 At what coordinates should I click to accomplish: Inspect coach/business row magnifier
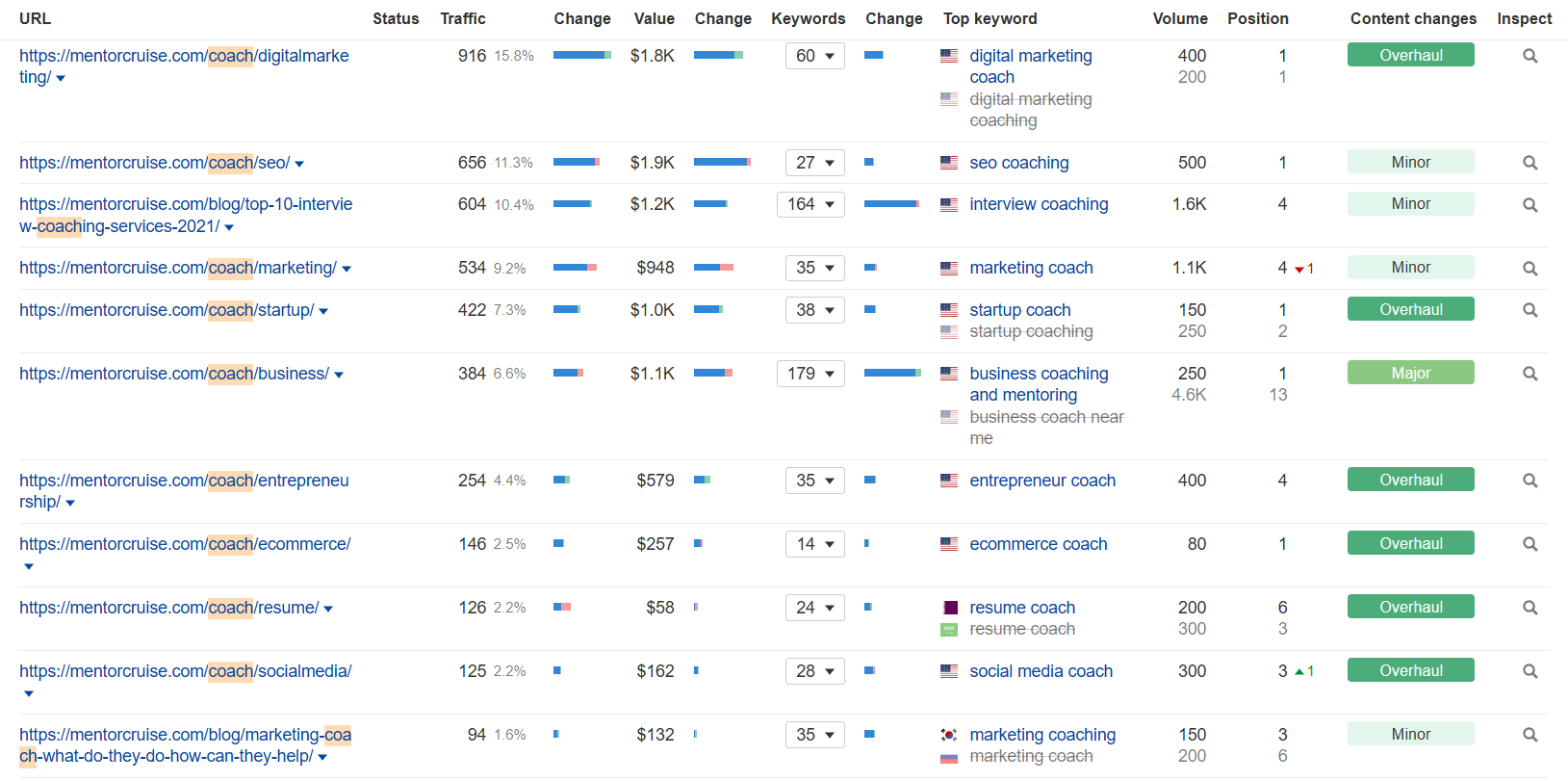pyautogui.click(x=1529, y=374)
